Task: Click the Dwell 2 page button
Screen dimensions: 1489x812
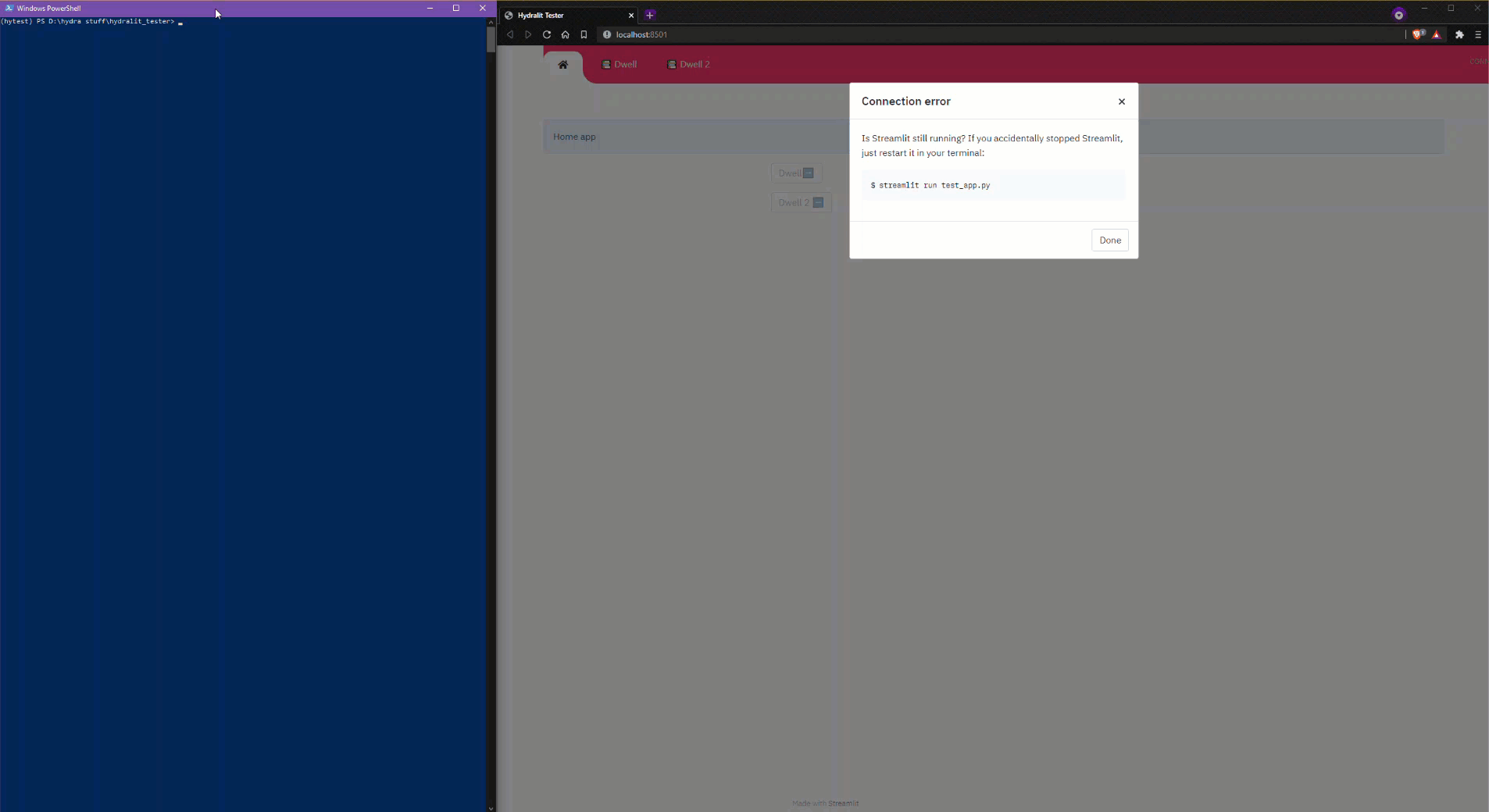Action: click(801, 202)
